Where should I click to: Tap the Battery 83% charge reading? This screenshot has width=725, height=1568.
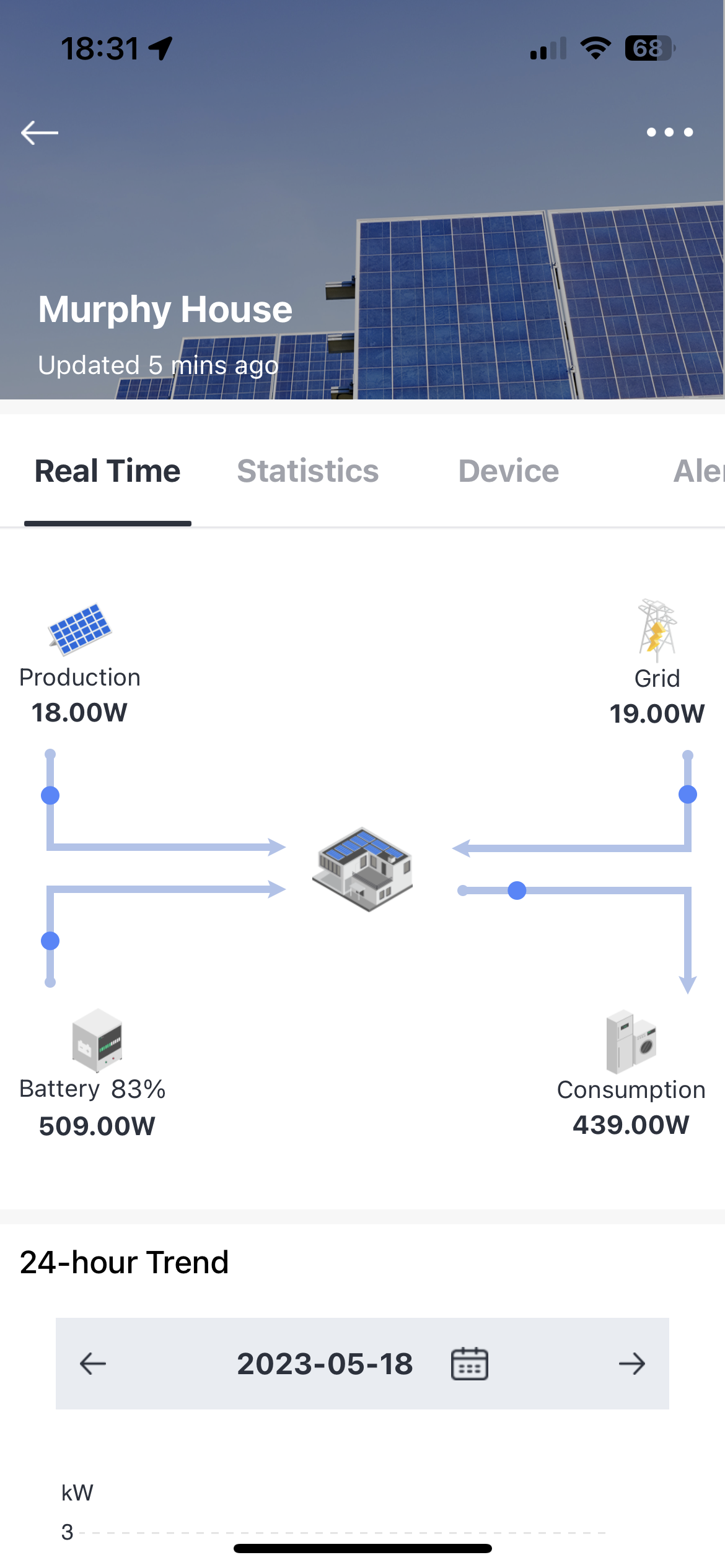(93, 1088)
